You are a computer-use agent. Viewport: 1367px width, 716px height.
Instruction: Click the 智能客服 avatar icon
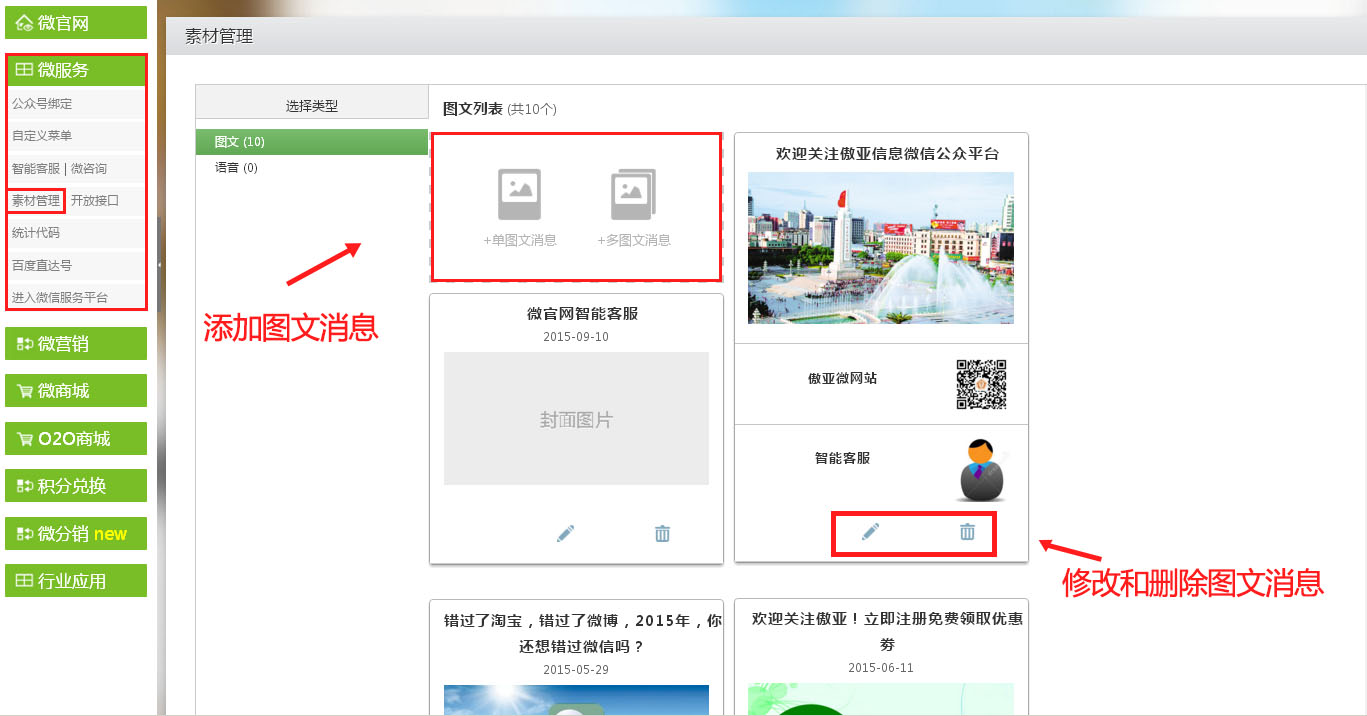coord(981,470)
